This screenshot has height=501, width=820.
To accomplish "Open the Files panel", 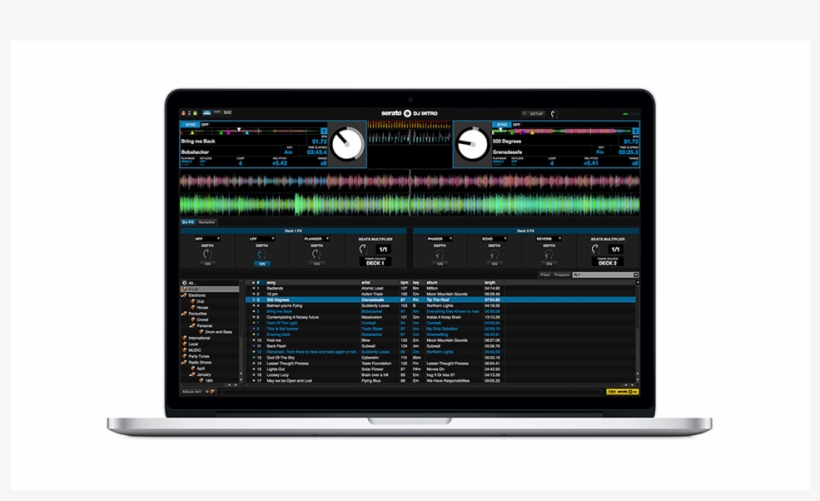I will point(545,275).
